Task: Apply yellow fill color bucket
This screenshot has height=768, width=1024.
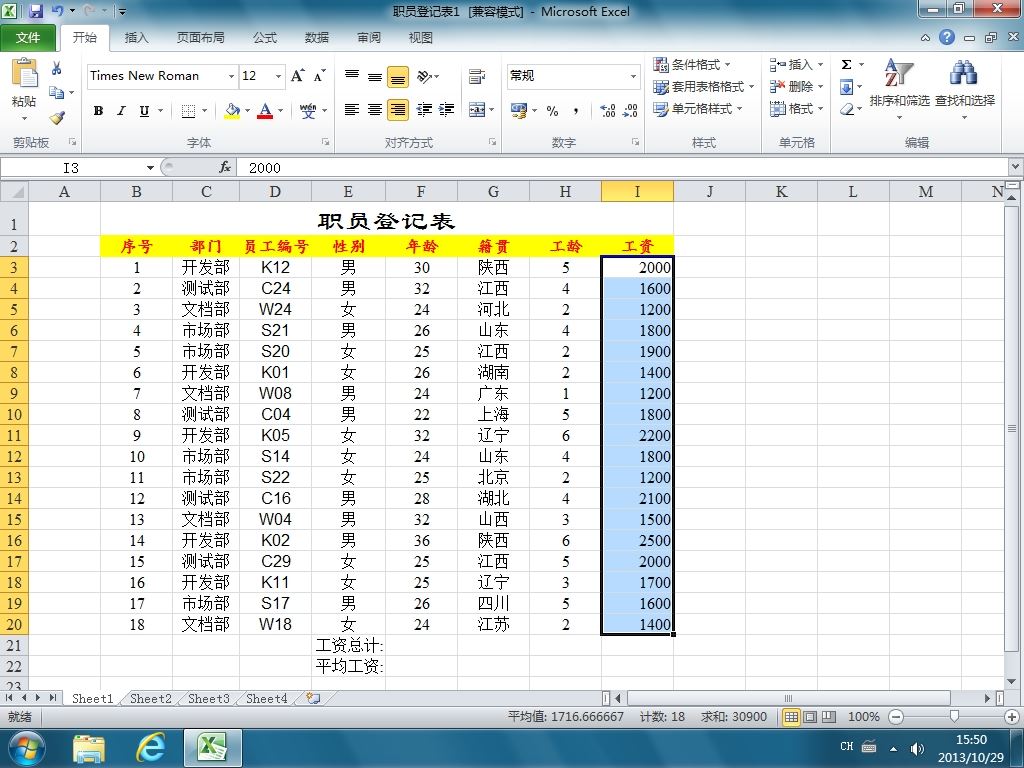Action: (232, 110)
